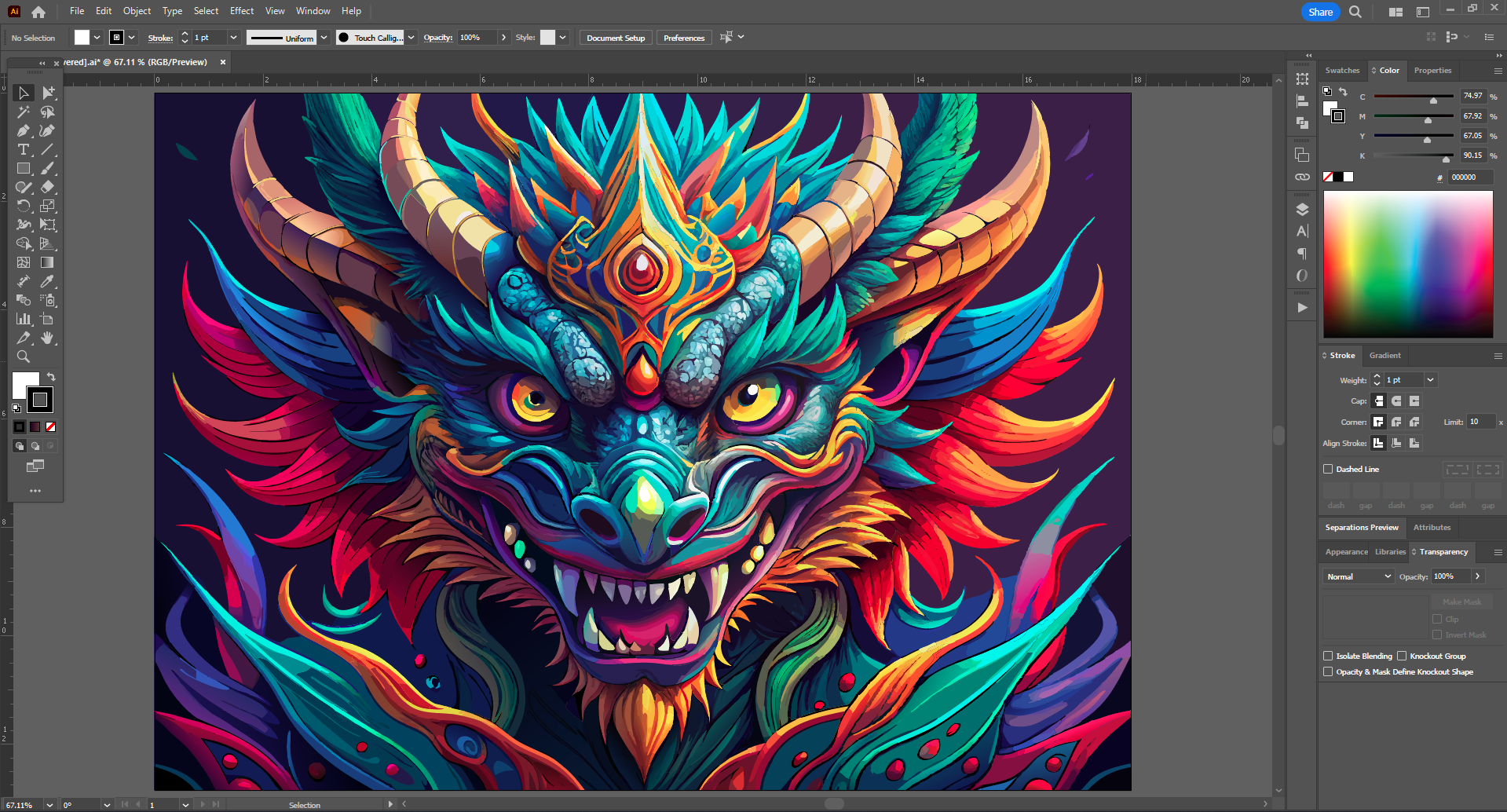Switch to the Gradient tab

click(1384, 356)
